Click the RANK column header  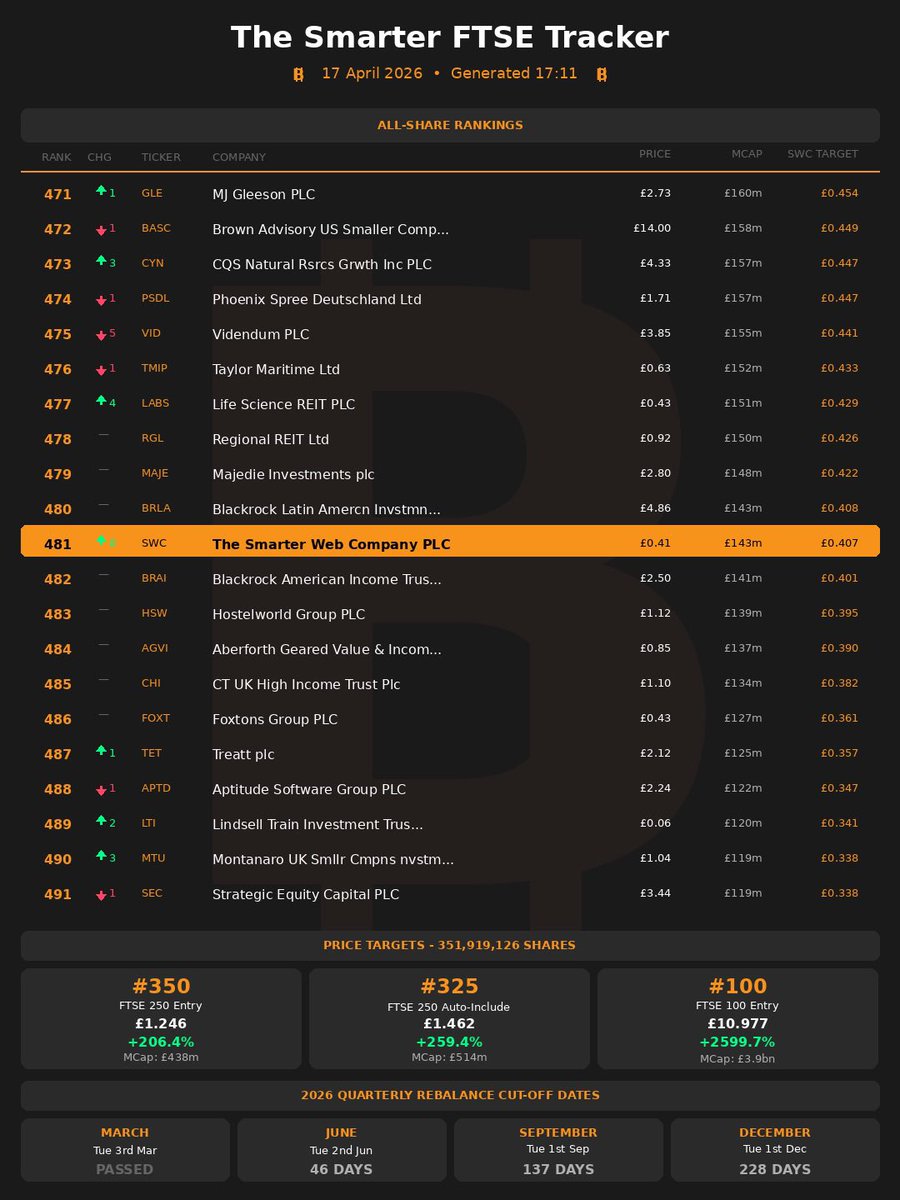point(56,157)
